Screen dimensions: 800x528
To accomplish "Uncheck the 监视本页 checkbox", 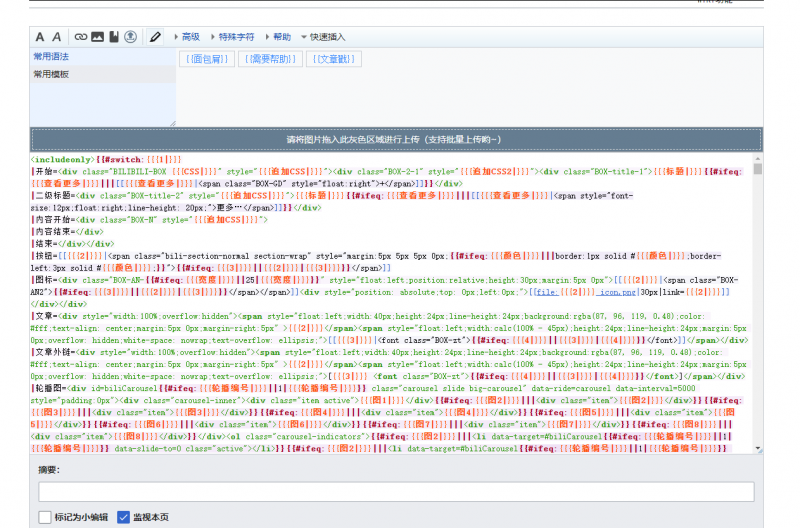I will tap(124, 517).
